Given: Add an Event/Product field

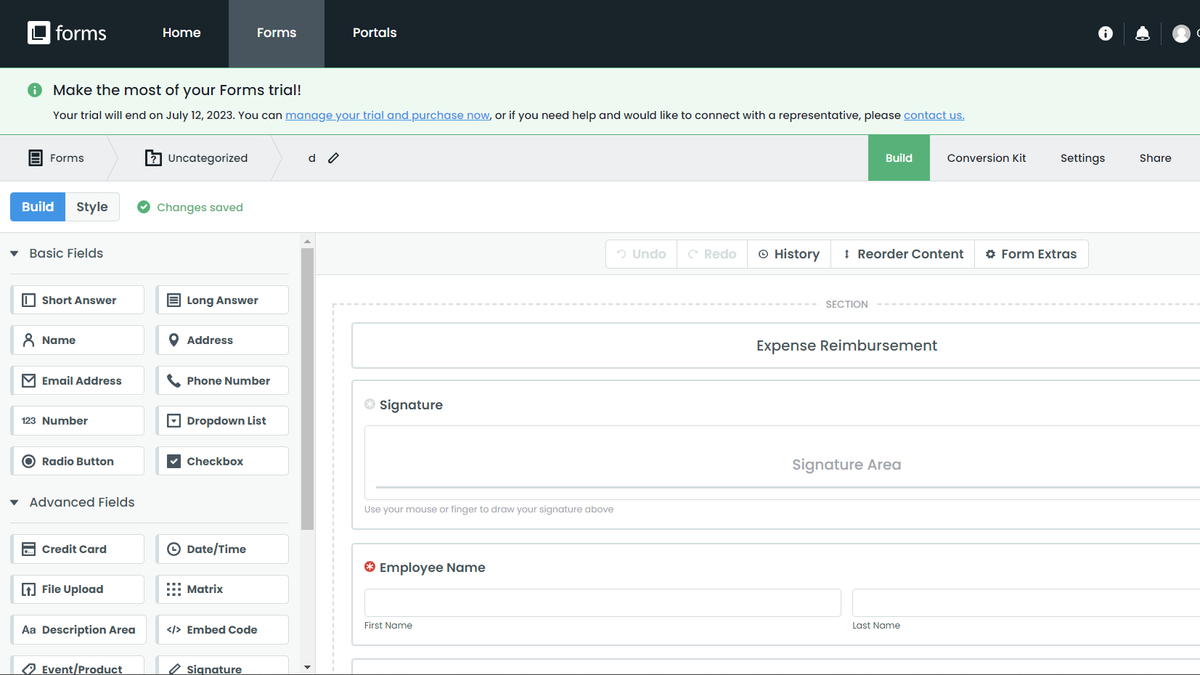Looking at the screenshot, I should [x=77, y=665].
